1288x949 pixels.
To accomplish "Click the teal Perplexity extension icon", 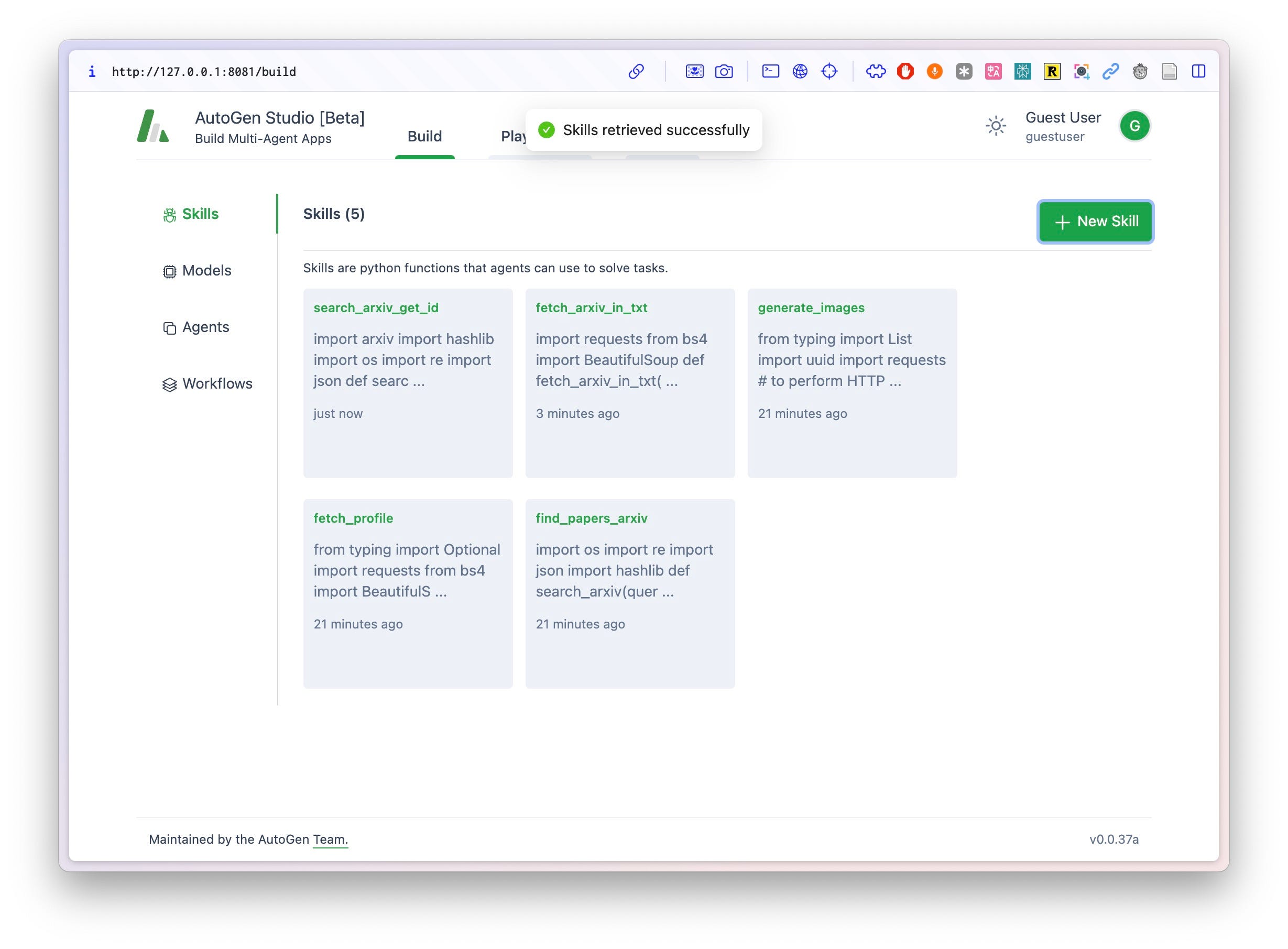I will [1022, 71].
